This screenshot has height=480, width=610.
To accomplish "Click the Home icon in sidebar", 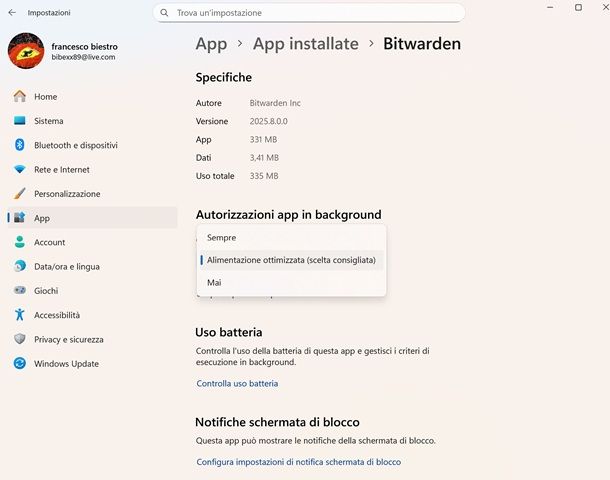I will [x=19, y=97].
